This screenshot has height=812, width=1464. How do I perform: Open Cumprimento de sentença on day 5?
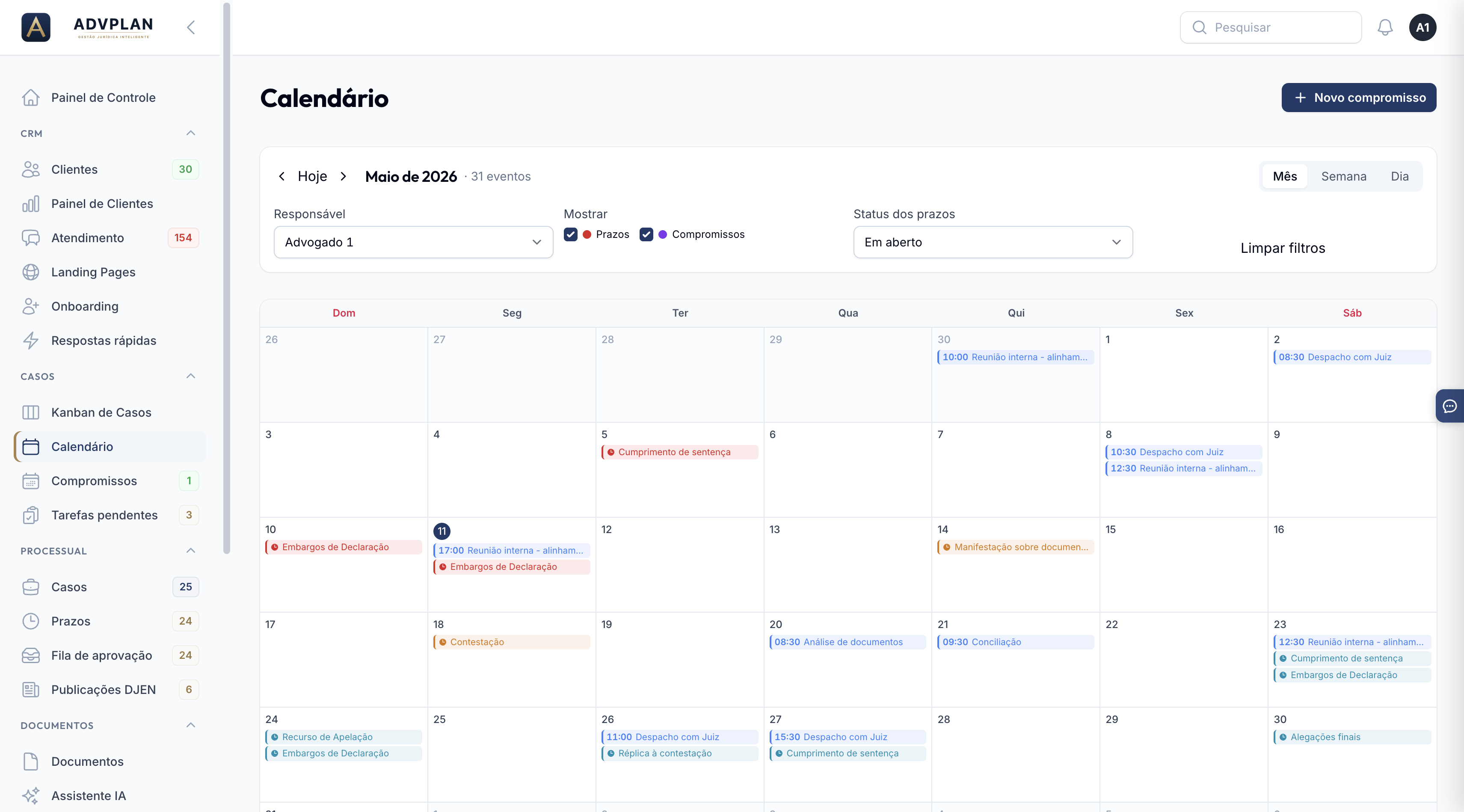click(x=680, y=452)
